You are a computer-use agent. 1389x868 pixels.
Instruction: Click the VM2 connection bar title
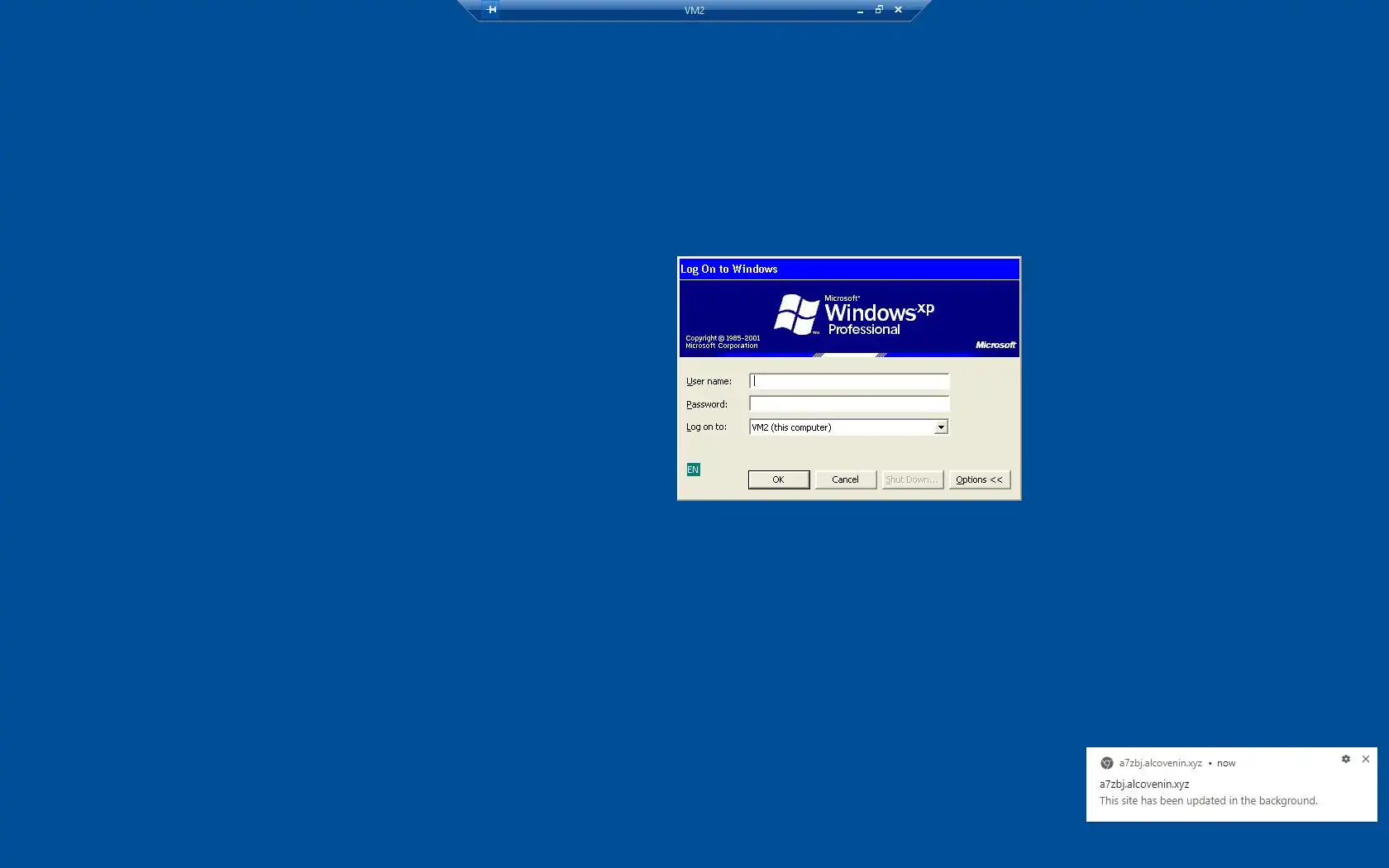tap(694, 11)
